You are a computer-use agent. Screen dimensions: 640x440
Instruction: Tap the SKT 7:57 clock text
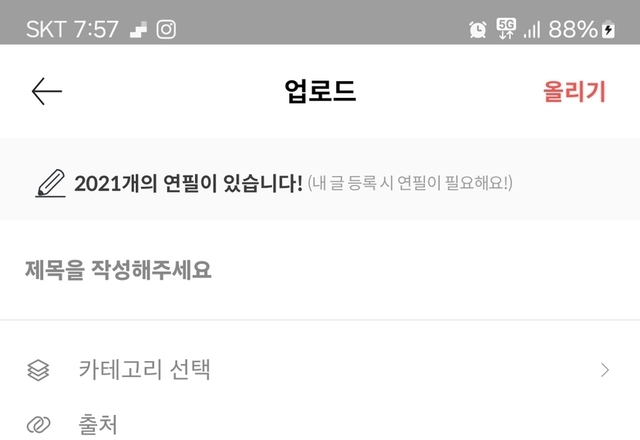click(72, 29)
